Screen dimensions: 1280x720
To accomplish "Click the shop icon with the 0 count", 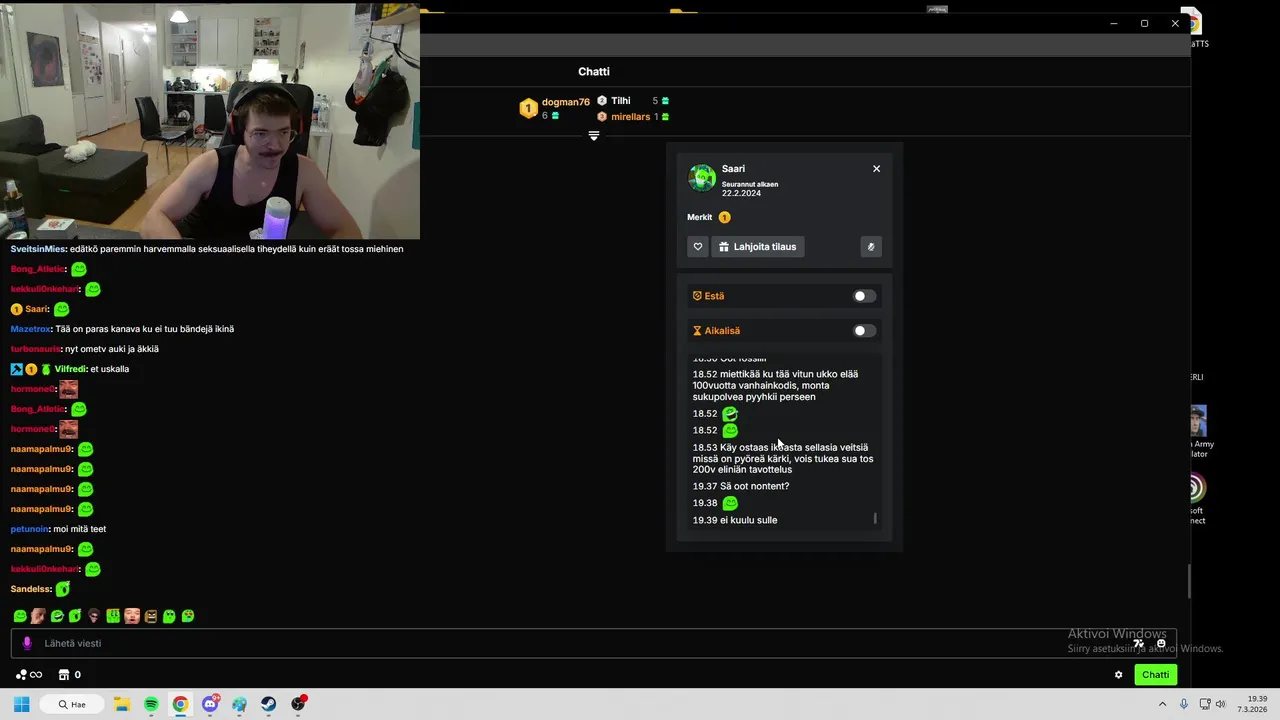I will 69,675.
